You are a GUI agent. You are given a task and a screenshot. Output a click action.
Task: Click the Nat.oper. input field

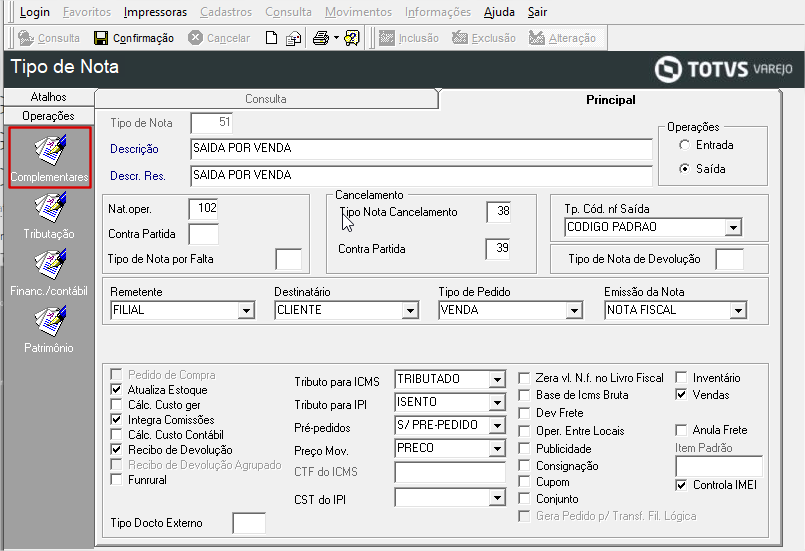pos(204,208)
